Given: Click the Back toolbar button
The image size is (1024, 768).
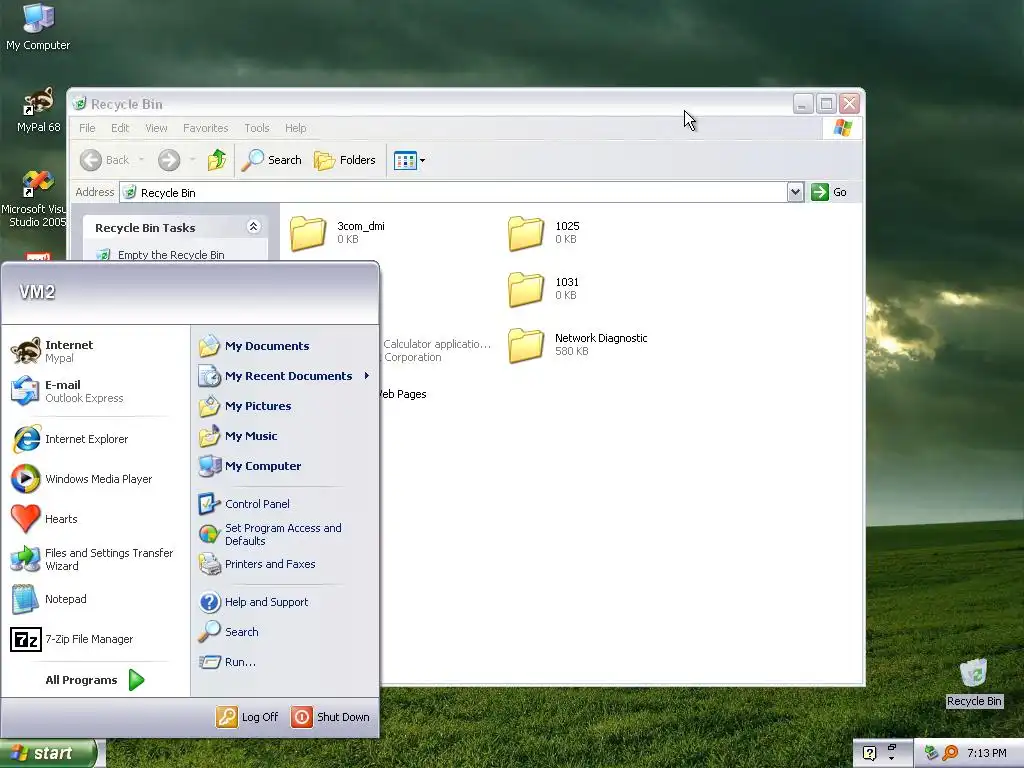Looking at the screenshot, I should click(x=104, y=160).
